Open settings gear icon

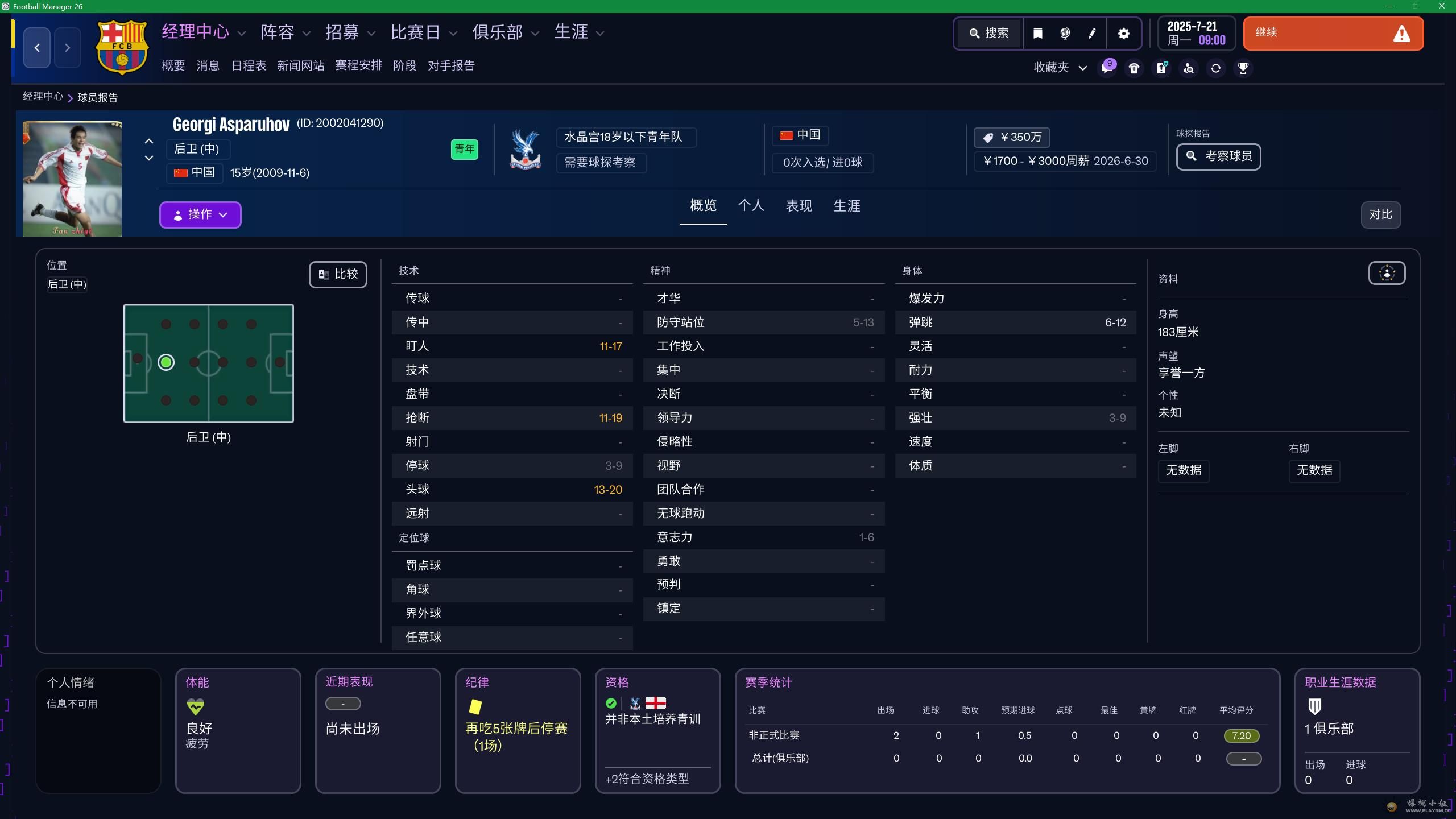[x=1123, y=34]
